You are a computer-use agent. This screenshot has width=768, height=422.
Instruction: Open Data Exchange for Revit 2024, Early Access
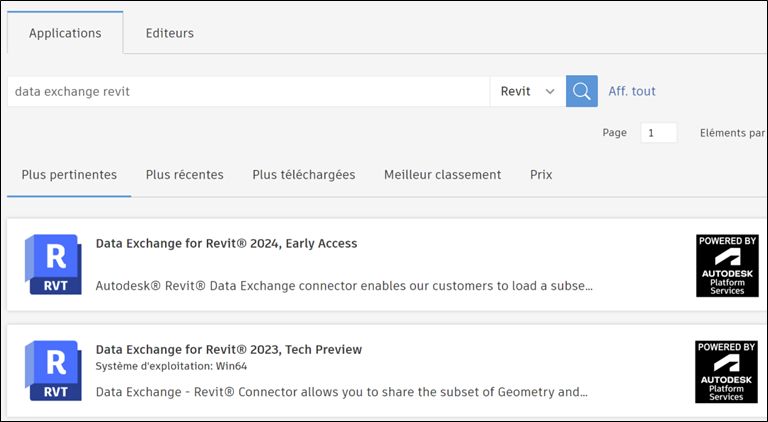coord(226,243)
